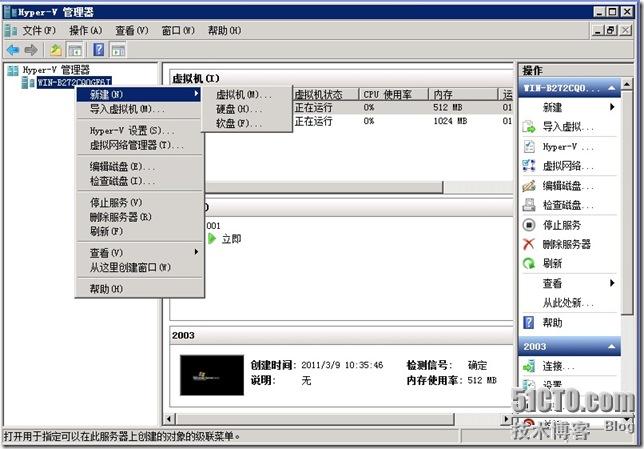Expand 新建(N) submenu in context menu
The height and width of the screenshot is (449, 644).
coord(140,95)
